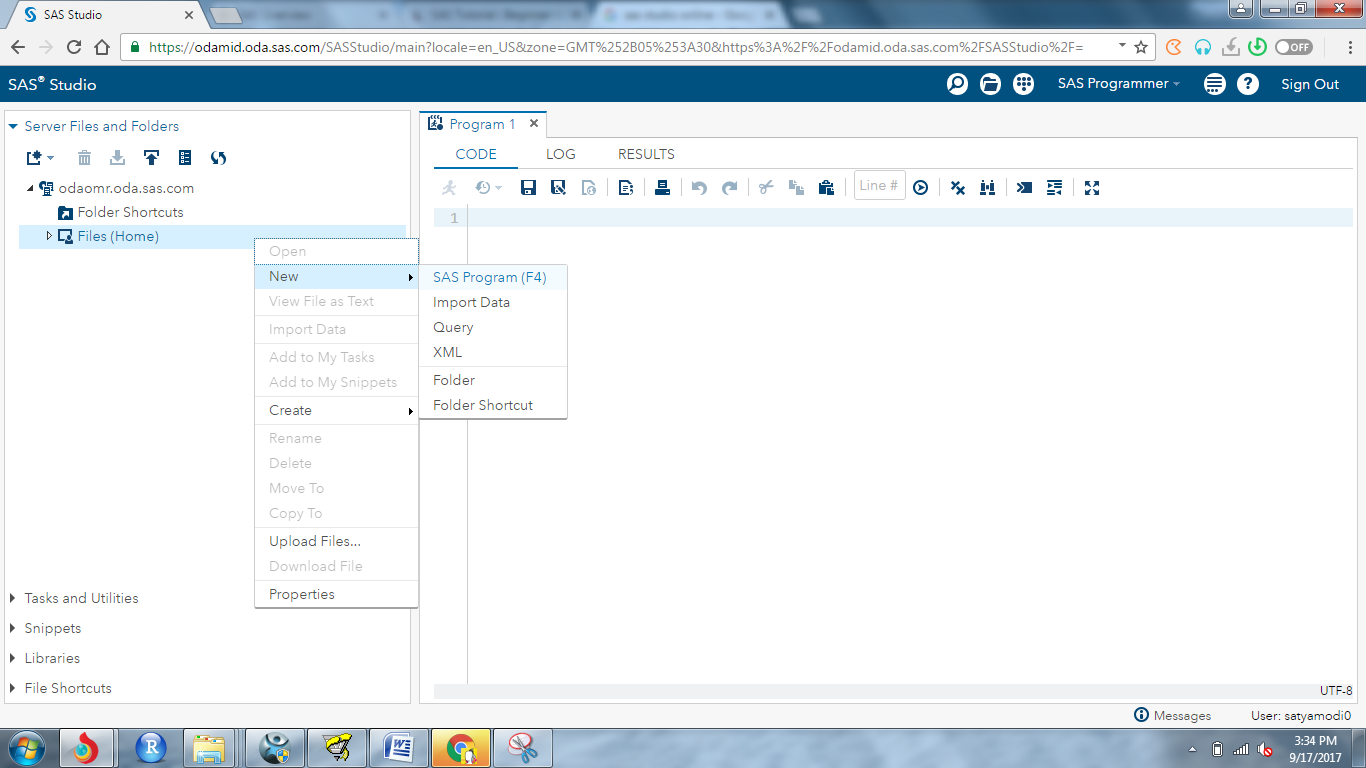
Task: Select Query from the New submenu
Action: point(493,327)
